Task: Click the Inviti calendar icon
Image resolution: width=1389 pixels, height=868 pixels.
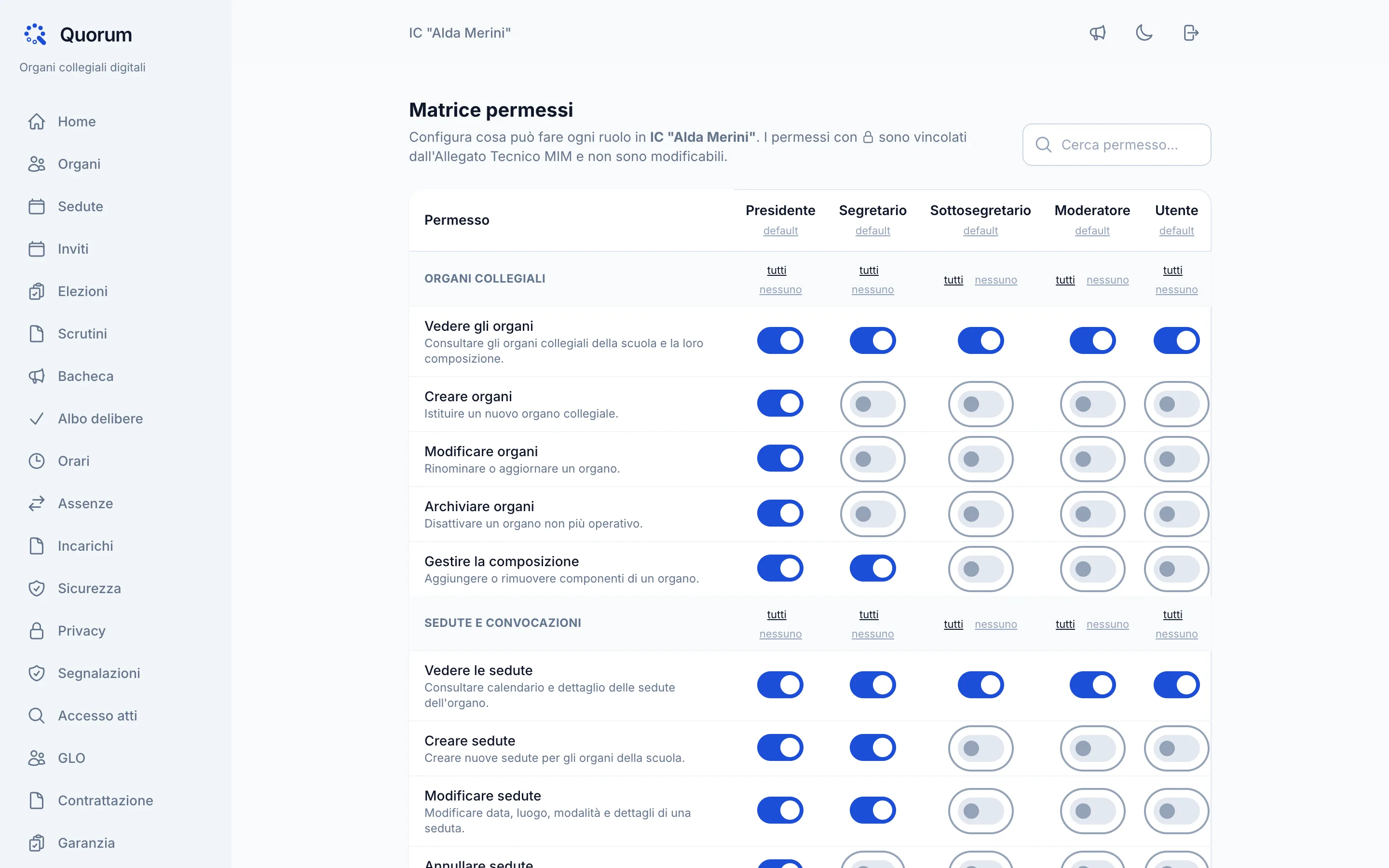Action: tap(37, 249)
